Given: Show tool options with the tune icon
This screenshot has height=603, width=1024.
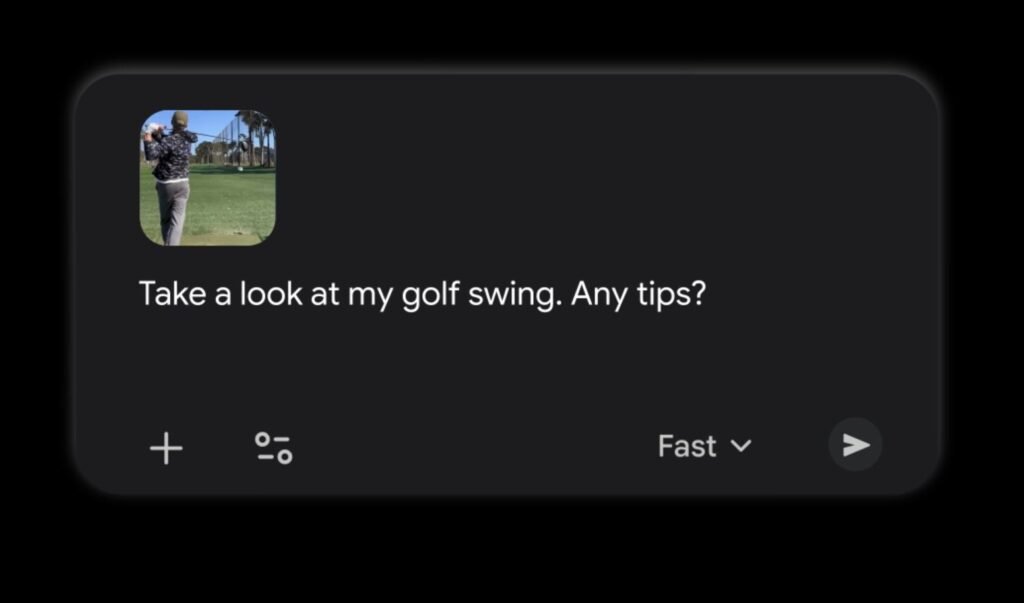Looking at the screenshot, I should [272, 447].
